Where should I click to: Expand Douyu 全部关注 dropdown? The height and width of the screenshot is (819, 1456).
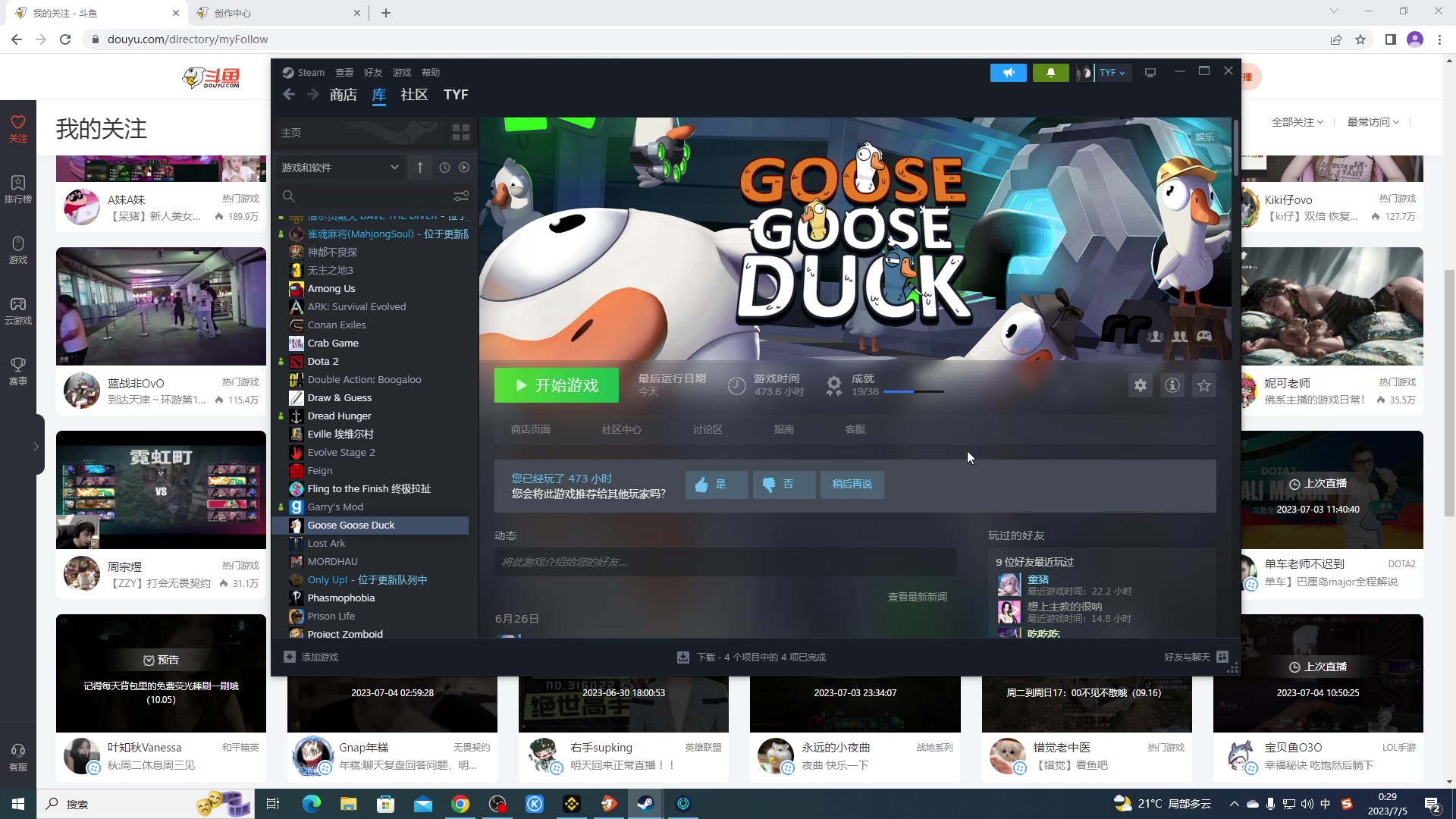(1298, 122)
